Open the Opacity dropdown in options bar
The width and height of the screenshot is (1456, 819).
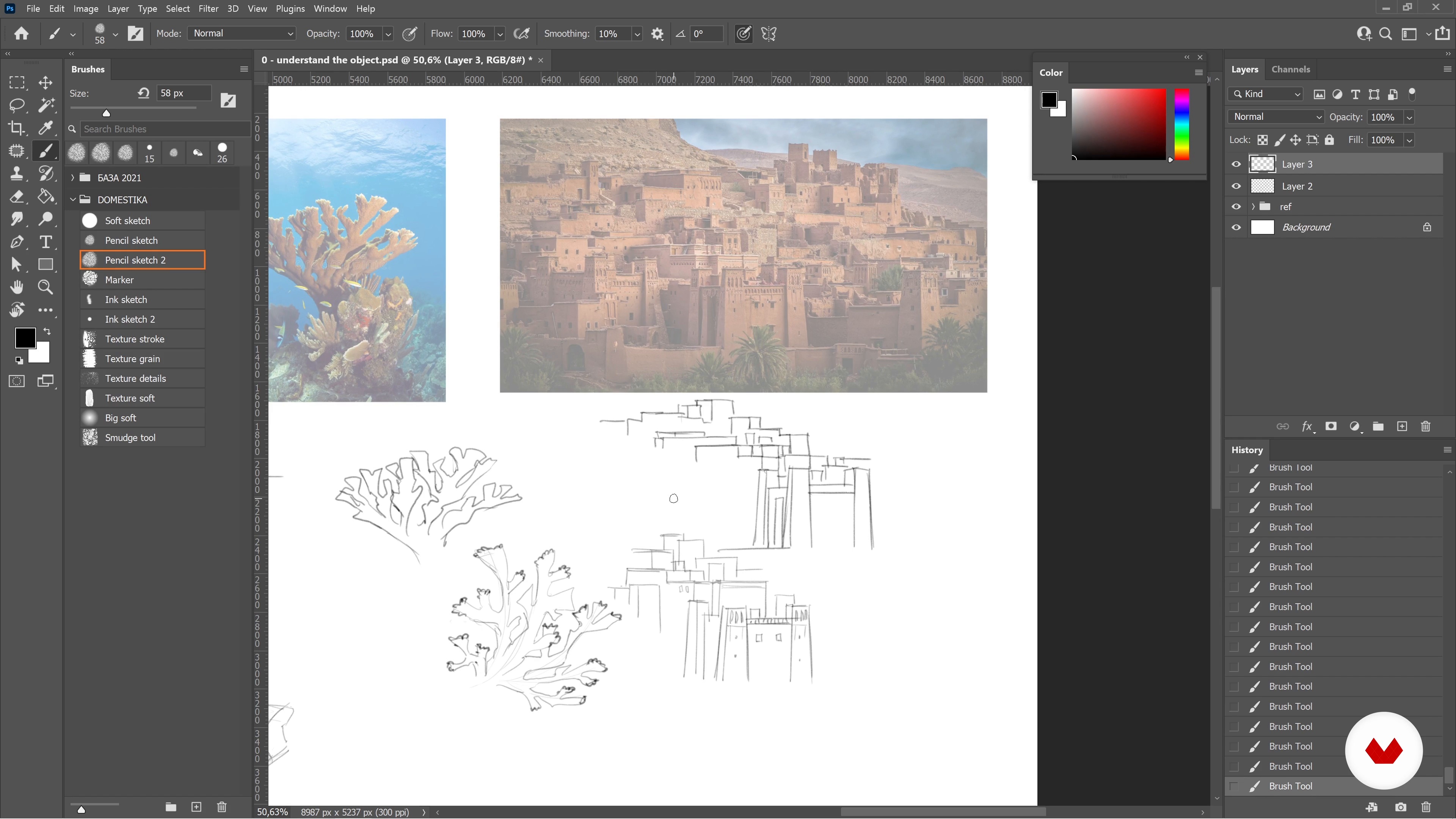pos(388,34)
